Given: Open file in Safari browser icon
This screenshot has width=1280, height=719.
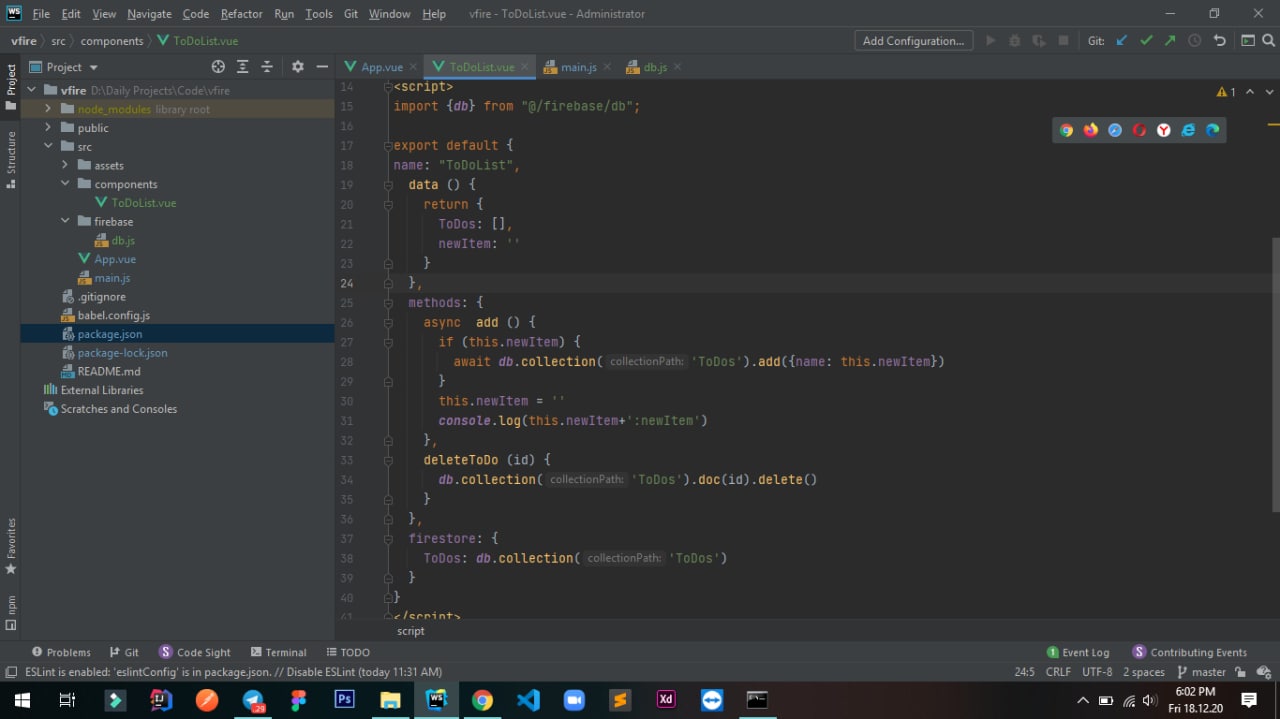Looking at the screenshot, I should point(1115,130).
